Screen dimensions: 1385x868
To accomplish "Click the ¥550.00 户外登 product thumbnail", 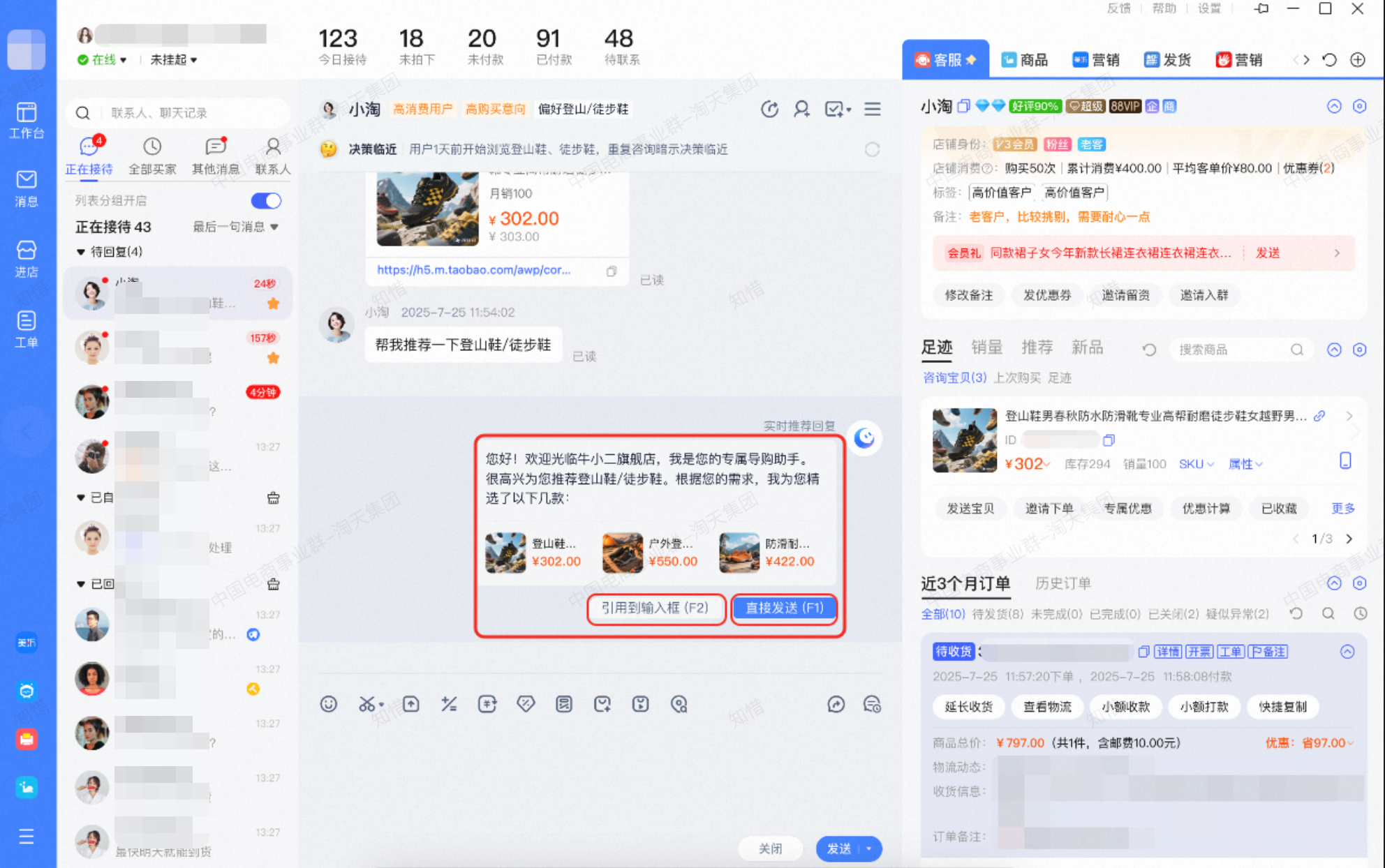I will (623, 553).
